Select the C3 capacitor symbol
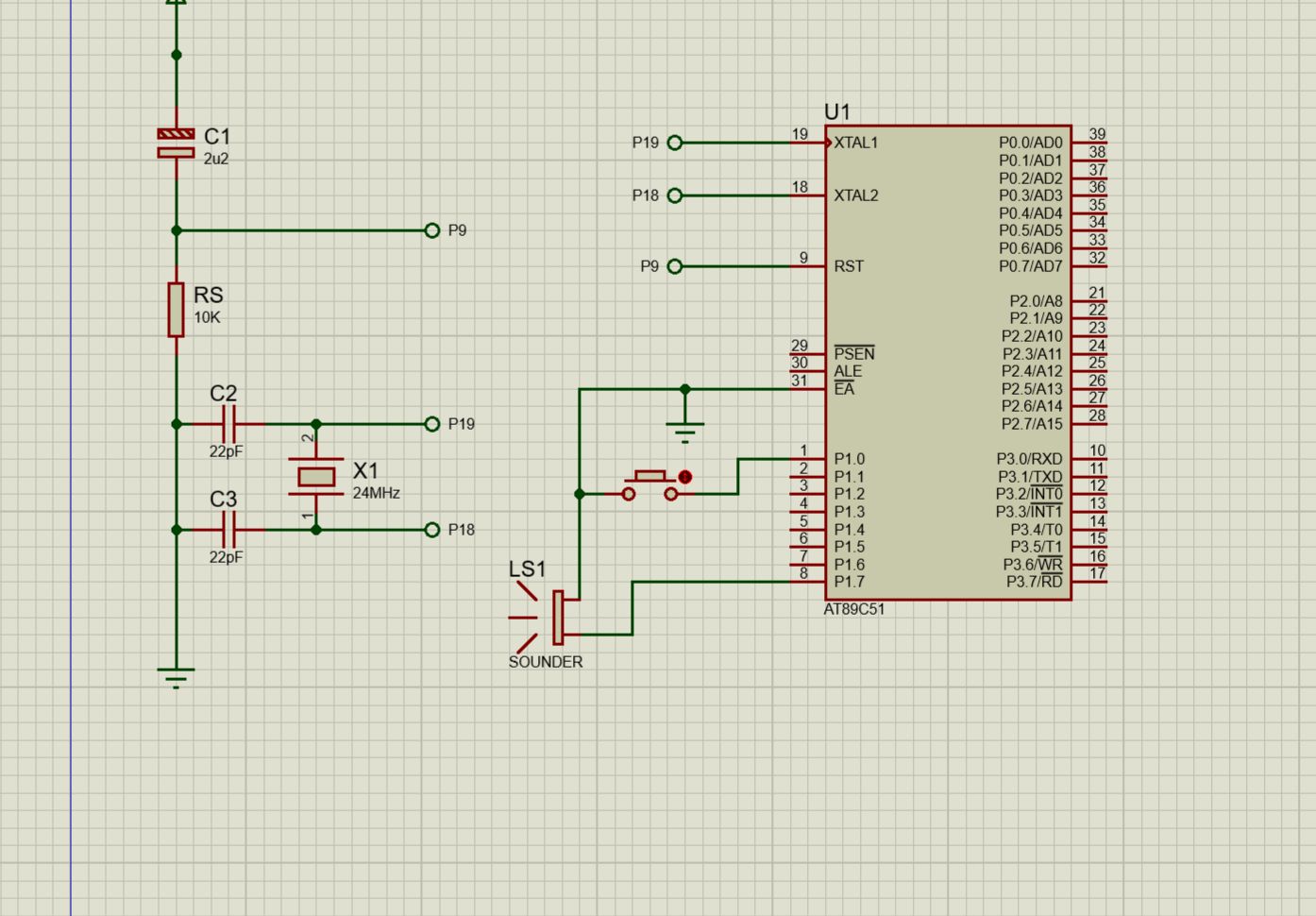The height and width of the screenshot is (916, 1316). coord(228,530)
